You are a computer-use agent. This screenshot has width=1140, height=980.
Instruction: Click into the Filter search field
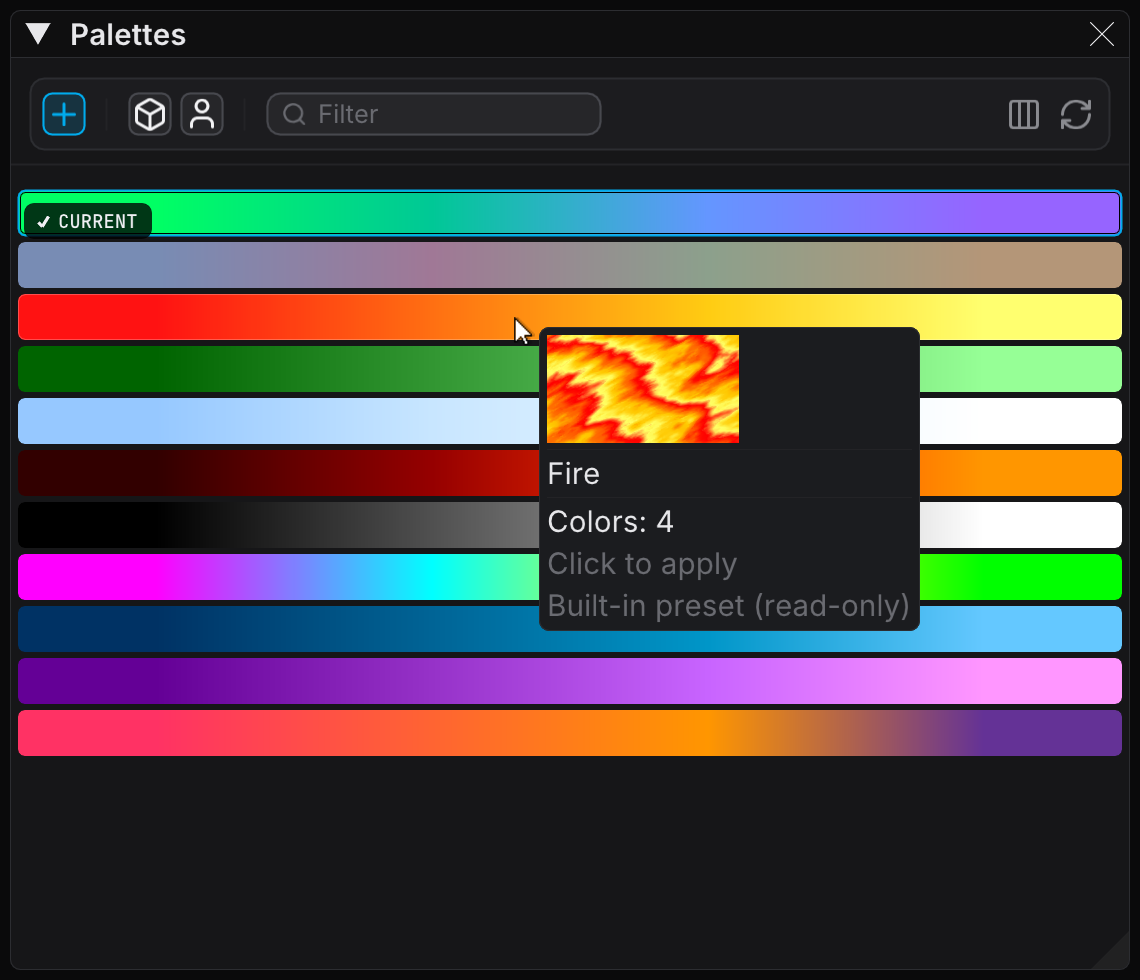pyautogui.click(x=434, y=114)
